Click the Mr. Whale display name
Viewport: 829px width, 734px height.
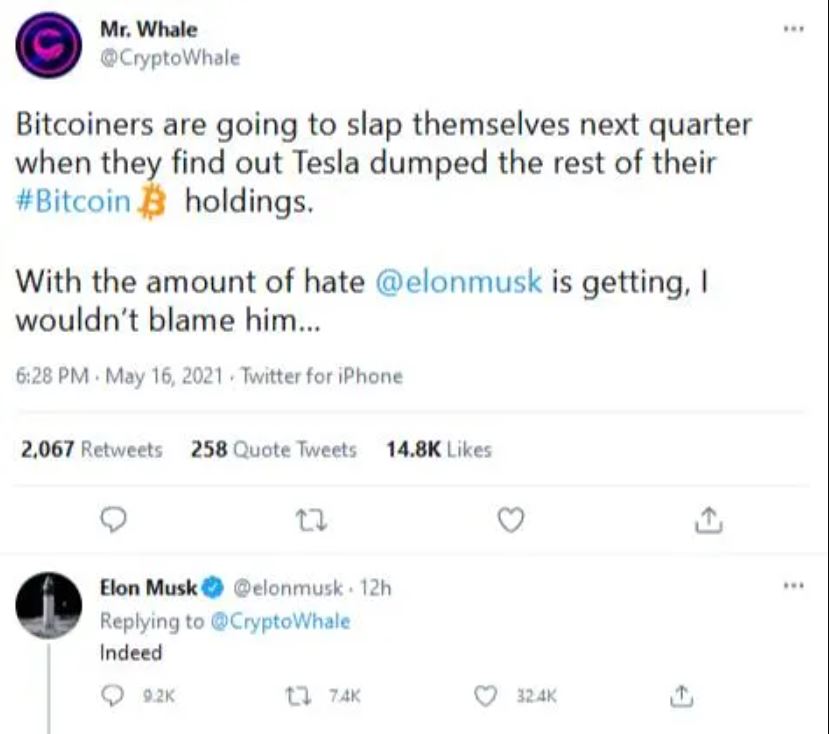[149, 30]
